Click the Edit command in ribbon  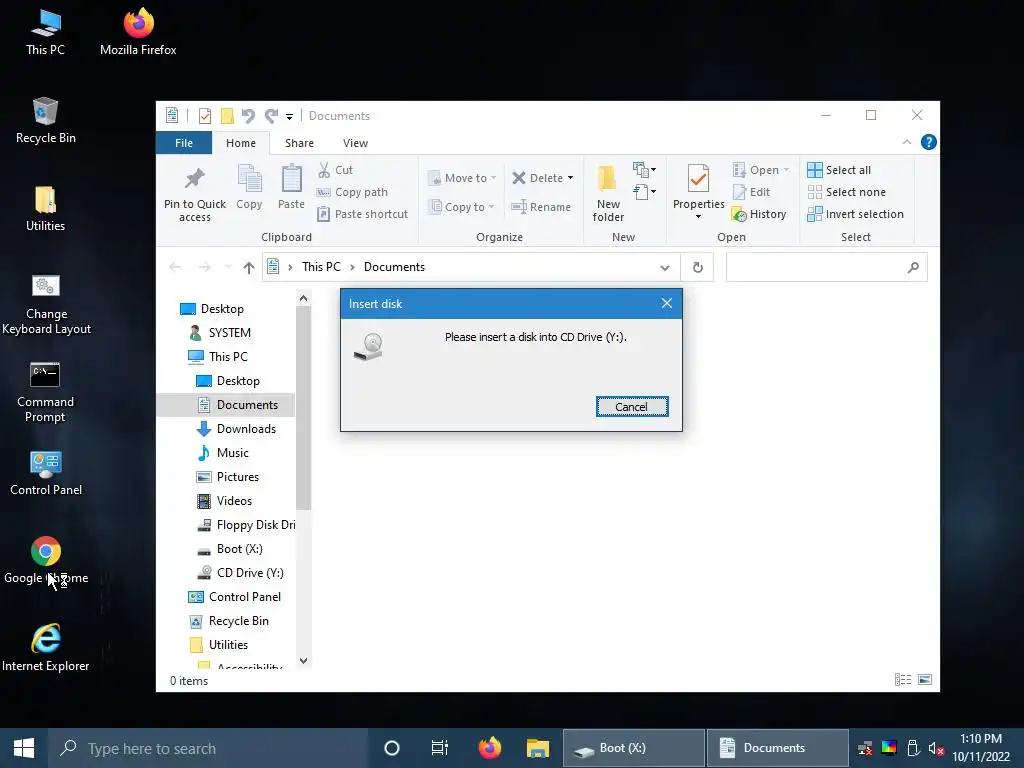tap(751, 192)
